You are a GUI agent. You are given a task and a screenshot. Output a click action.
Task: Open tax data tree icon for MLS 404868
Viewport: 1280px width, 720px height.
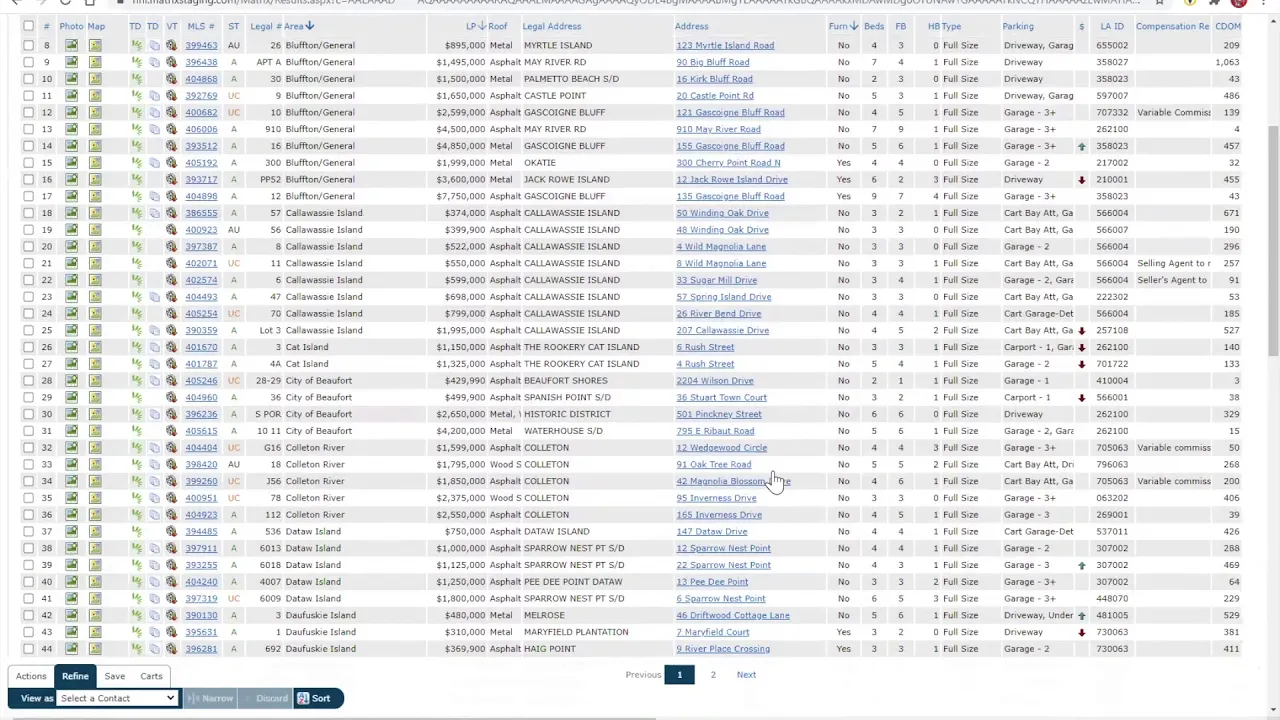tap(136, 79)
